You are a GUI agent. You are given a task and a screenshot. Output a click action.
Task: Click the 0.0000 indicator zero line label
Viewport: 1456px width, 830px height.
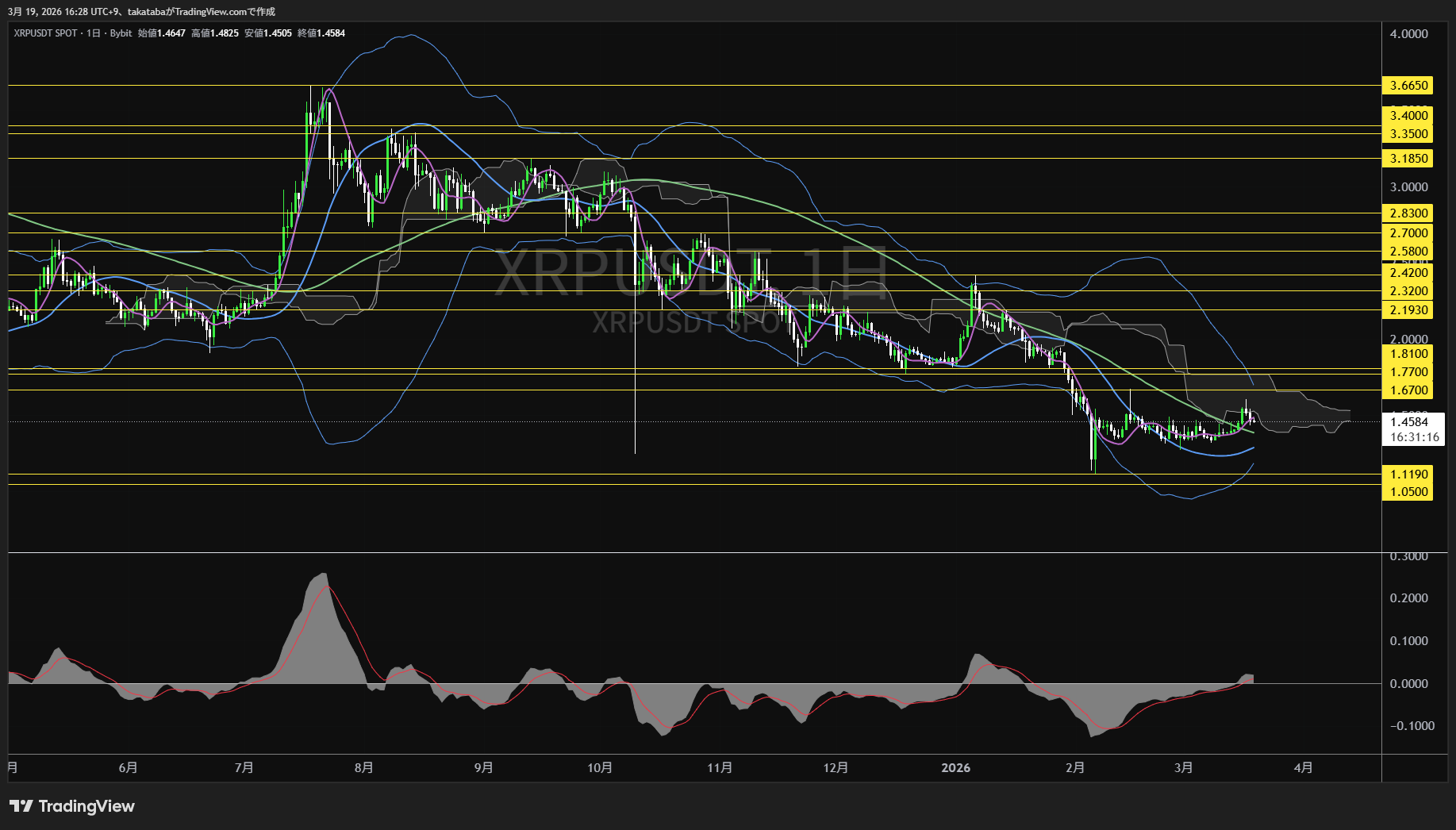tap(1408, 684)
